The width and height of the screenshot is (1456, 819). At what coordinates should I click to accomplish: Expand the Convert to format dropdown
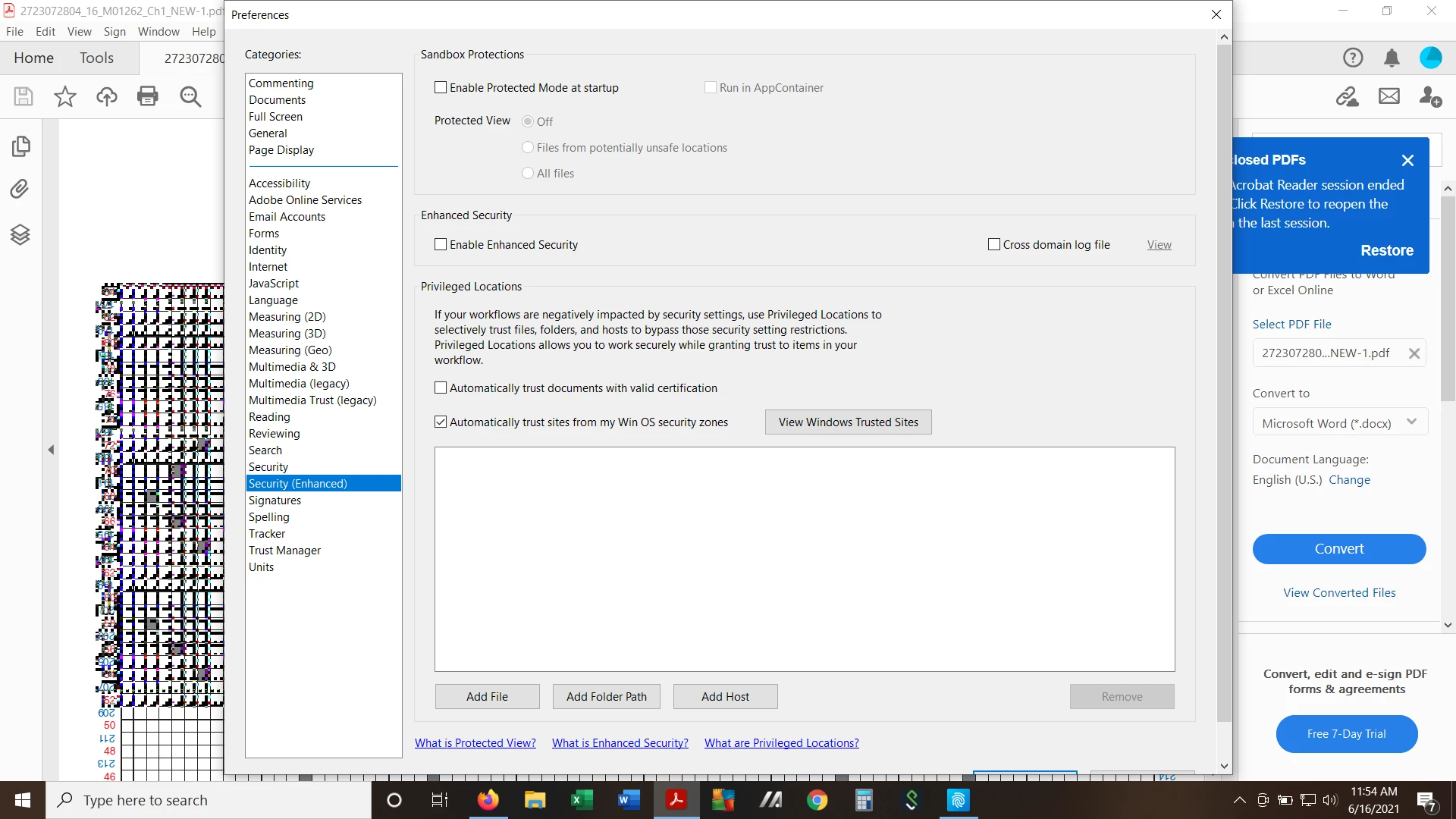coord(1339,423)
